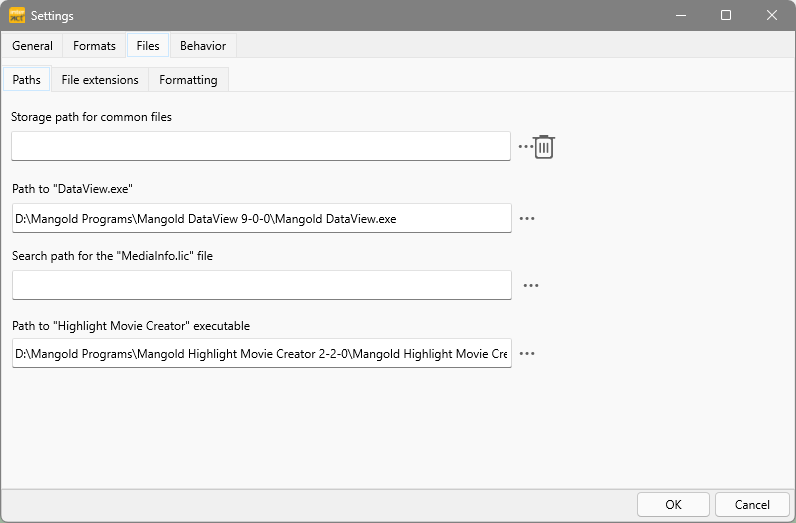Focus the MediaInfo.lic search path field
Image resolution: width=796 pixels, height=523 pixels.
261,285
